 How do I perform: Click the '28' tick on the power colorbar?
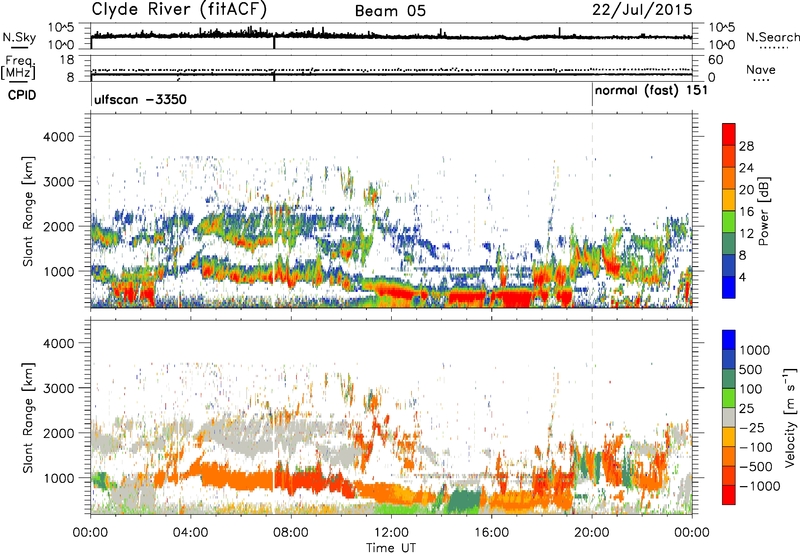point(746,146)
